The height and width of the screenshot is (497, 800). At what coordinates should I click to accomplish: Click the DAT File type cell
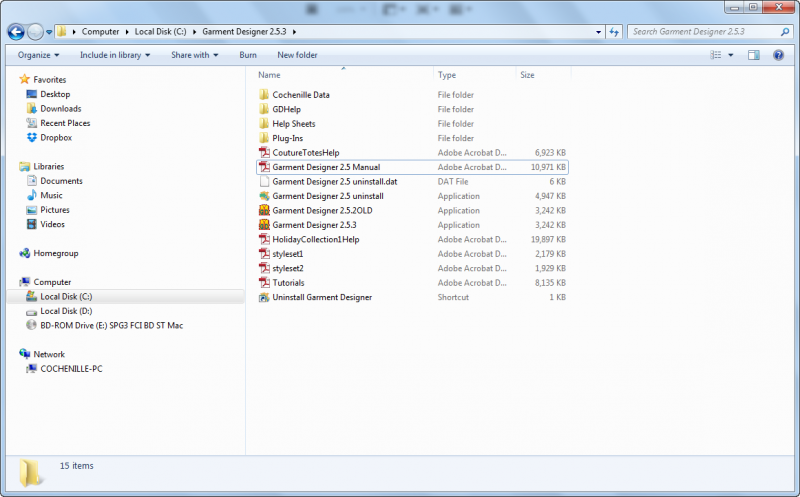[x=453, y=181]
